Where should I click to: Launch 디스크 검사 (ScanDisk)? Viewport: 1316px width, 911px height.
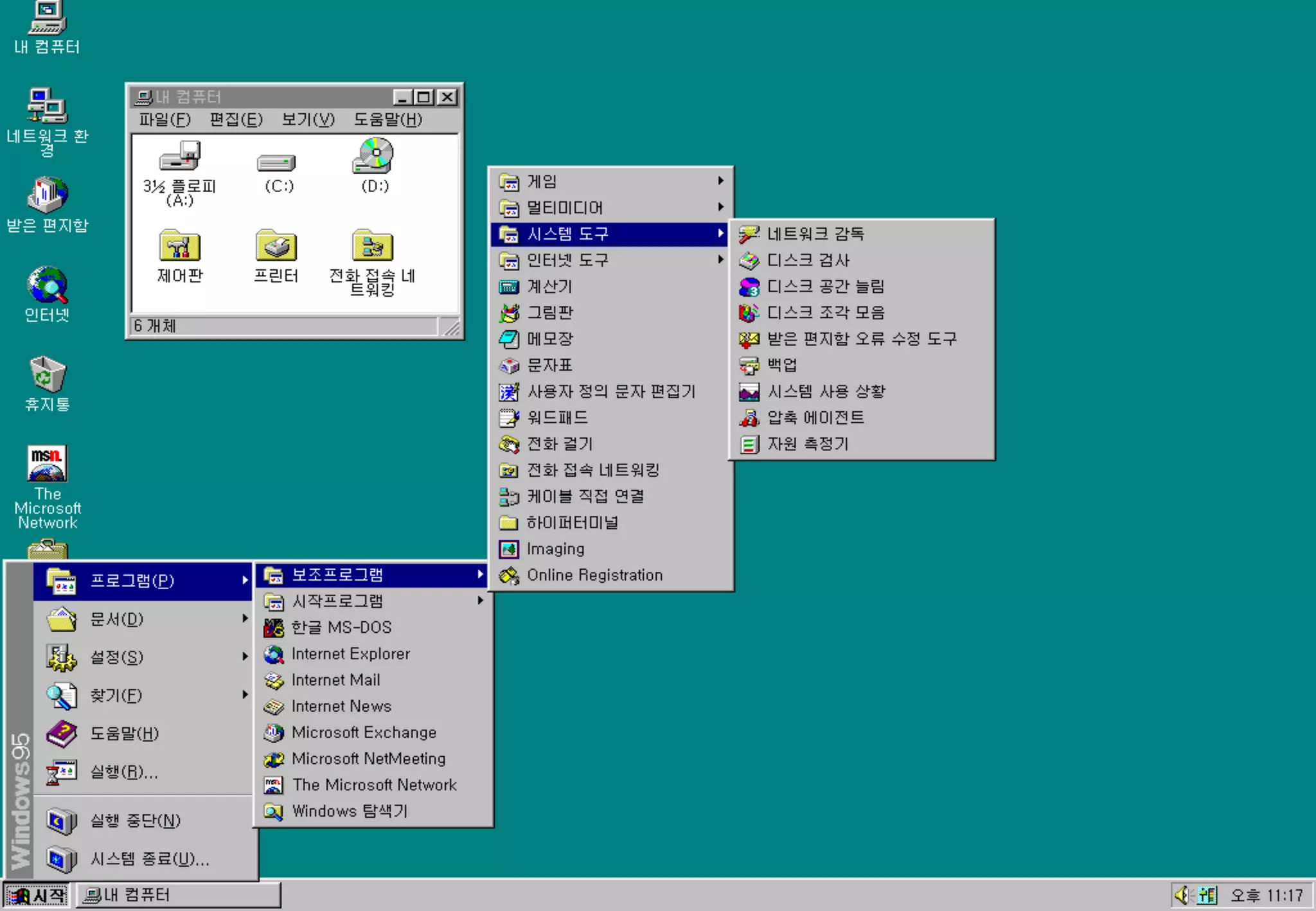pos(862,260)
